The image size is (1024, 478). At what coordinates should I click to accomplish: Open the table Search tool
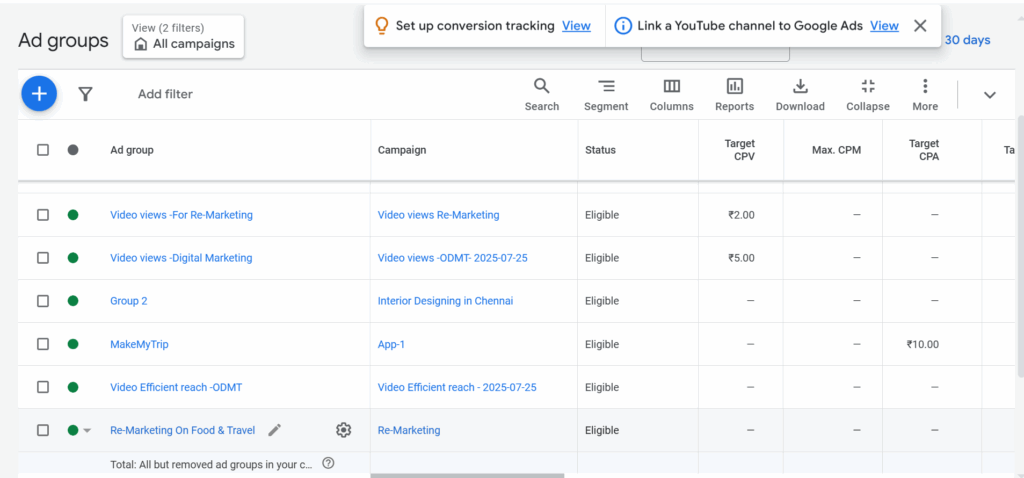pyautogui.click(x=541, y=94)
